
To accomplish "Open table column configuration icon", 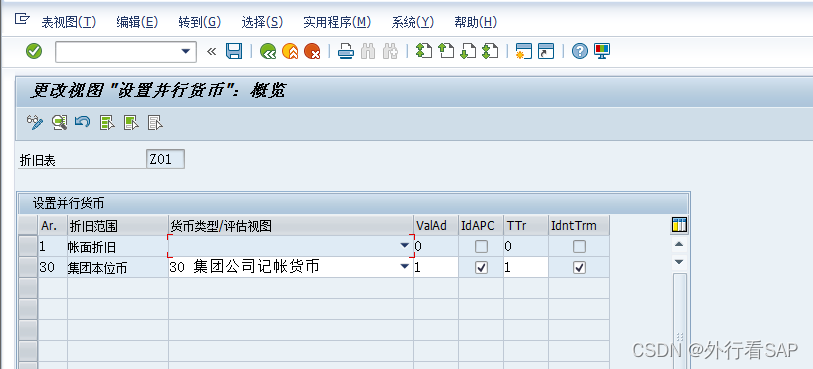I will click(679, 225).
